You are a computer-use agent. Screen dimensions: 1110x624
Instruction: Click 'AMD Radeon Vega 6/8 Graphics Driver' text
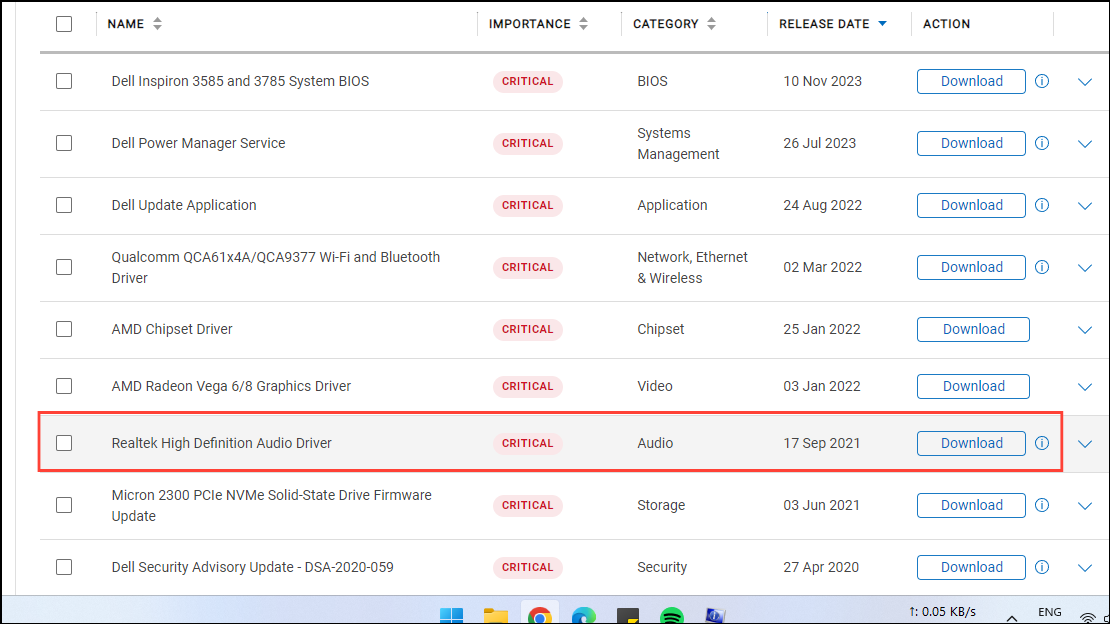coord(231,386)
